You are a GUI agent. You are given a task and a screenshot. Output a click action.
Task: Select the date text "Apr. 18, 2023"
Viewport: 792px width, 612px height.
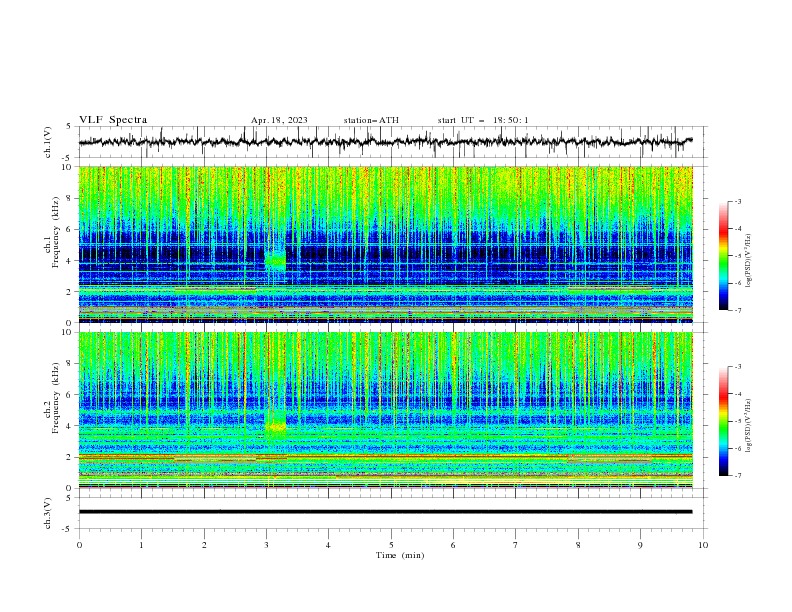coord(279,120)
